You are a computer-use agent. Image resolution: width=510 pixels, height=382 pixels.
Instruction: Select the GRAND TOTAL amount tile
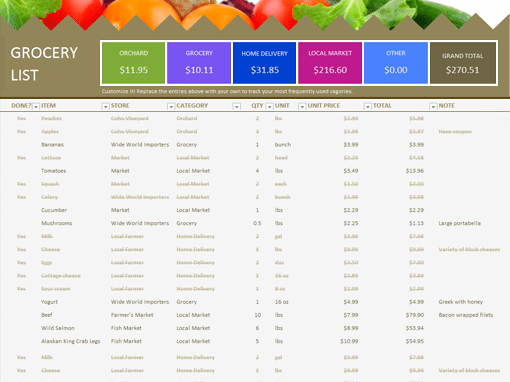[463, 63]
